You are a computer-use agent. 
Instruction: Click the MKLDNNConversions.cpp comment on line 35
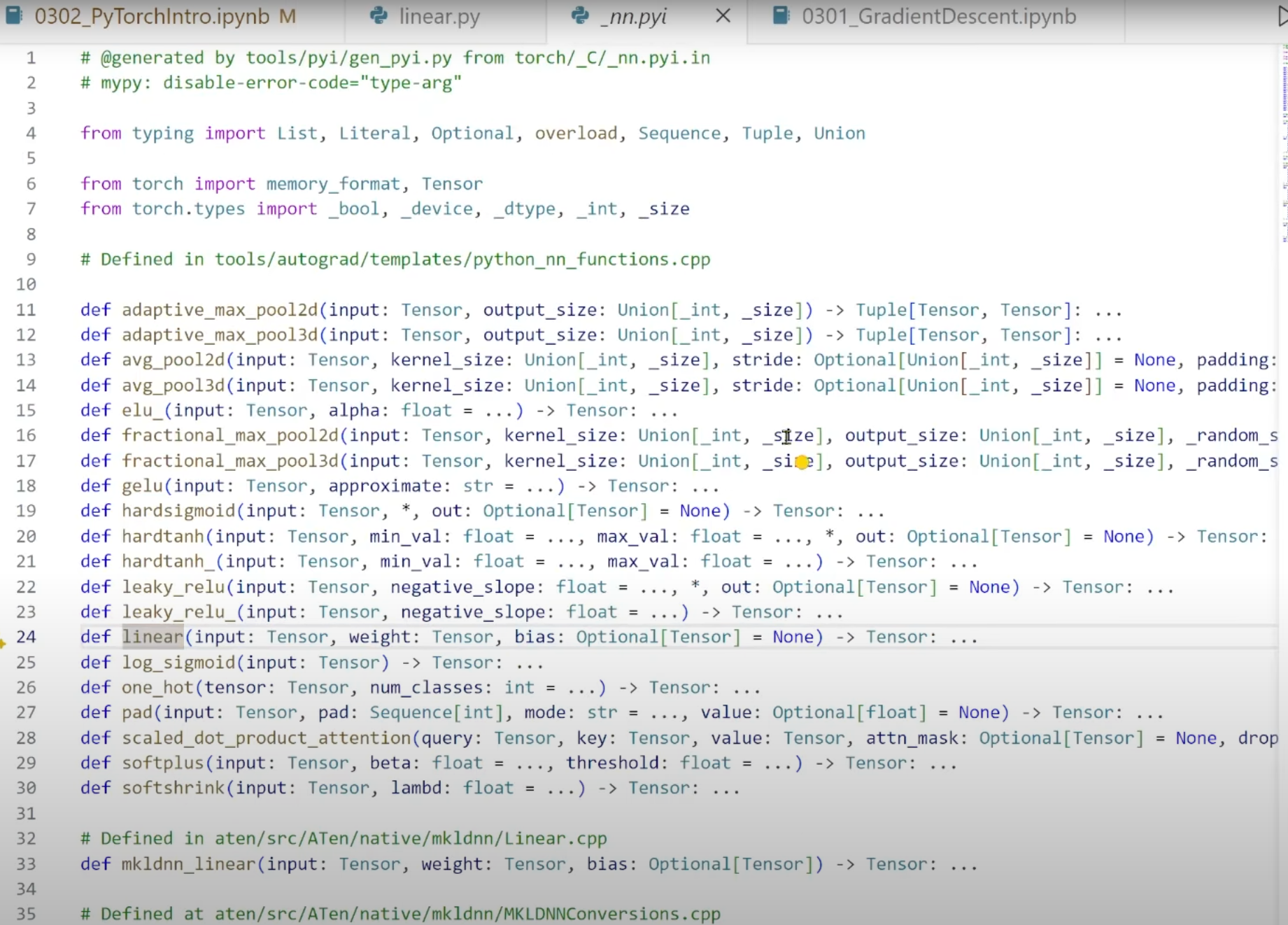tap(400, 915)
